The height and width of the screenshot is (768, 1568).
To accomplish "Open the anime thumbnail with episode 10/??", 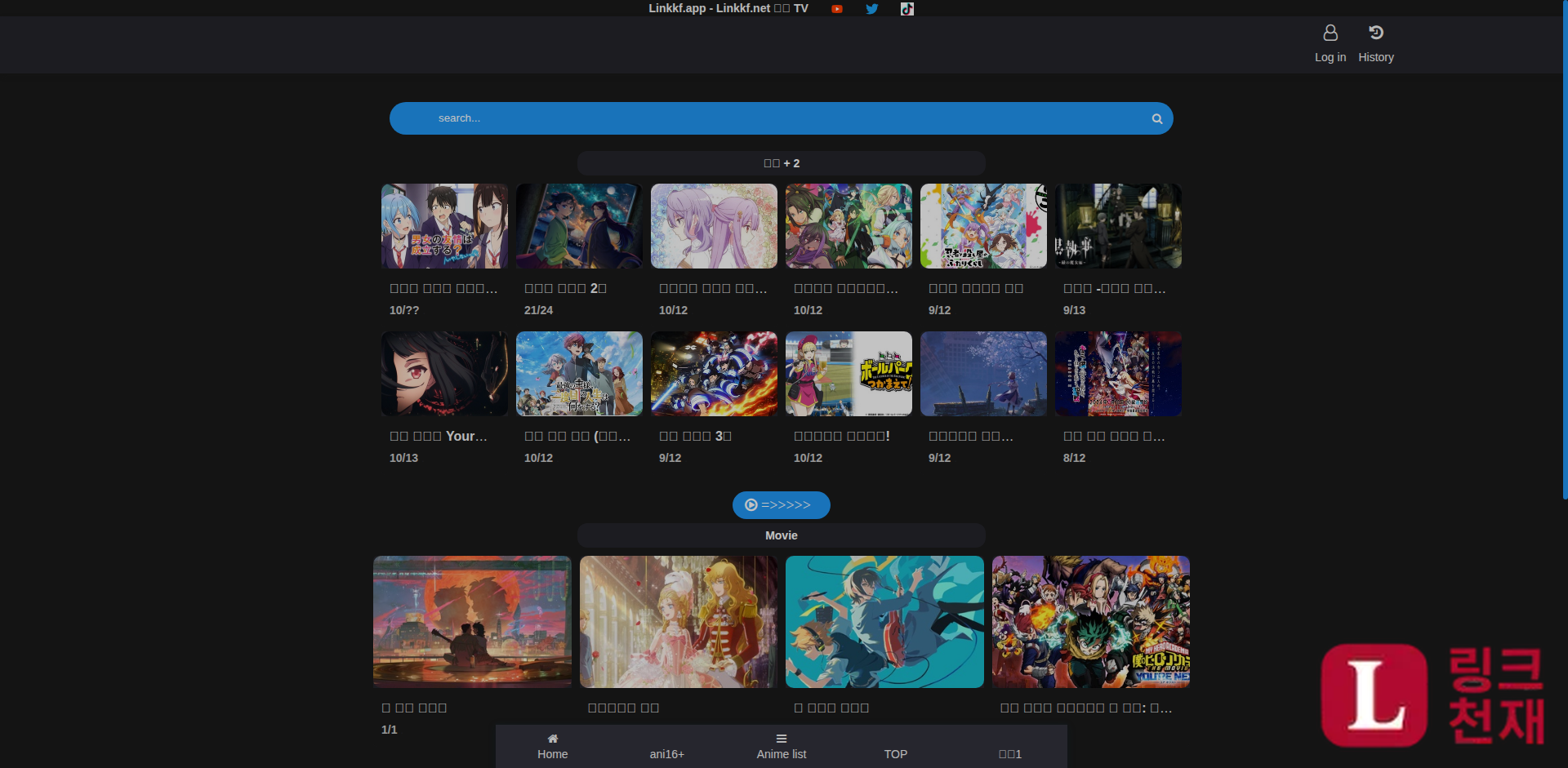I will (x=444, y=226).
